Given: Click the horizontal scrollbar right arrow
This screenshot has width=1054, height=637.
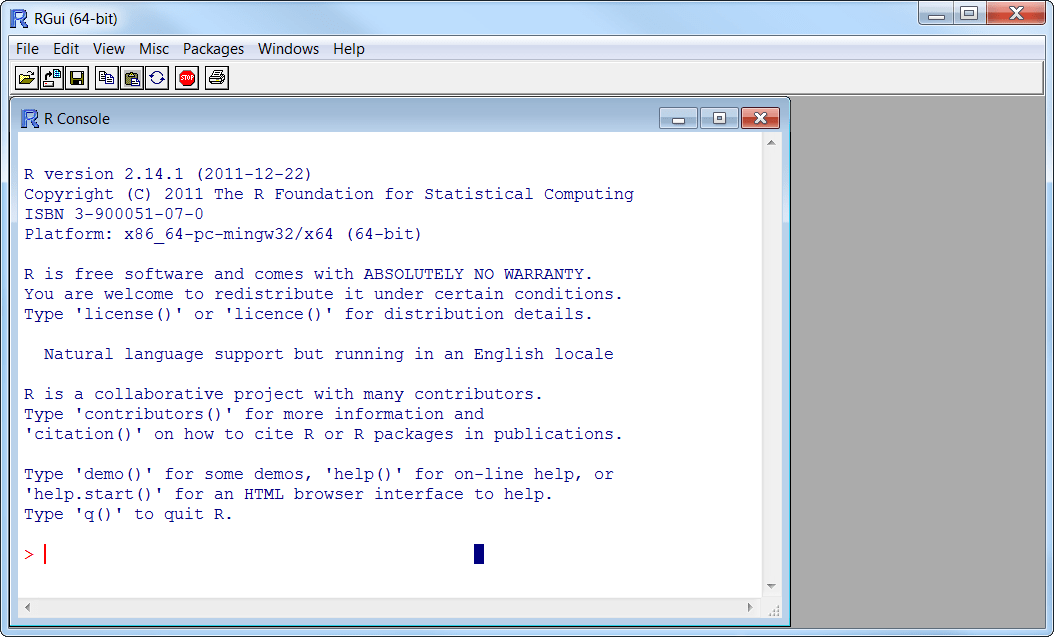Looking at the screenshot, I should tap(750, 607).
